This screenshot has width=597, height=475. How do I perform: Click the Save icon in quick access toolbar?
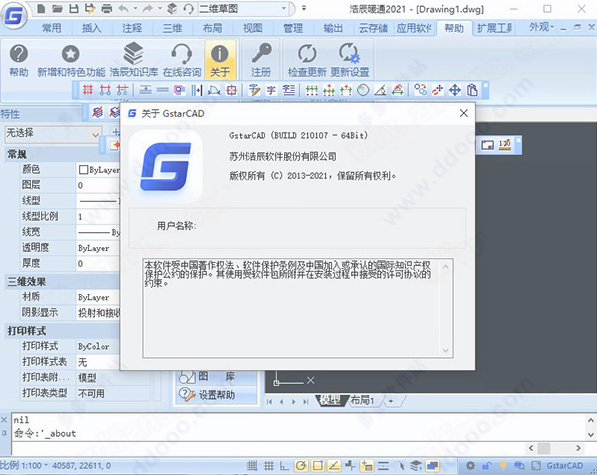point(74,8)
